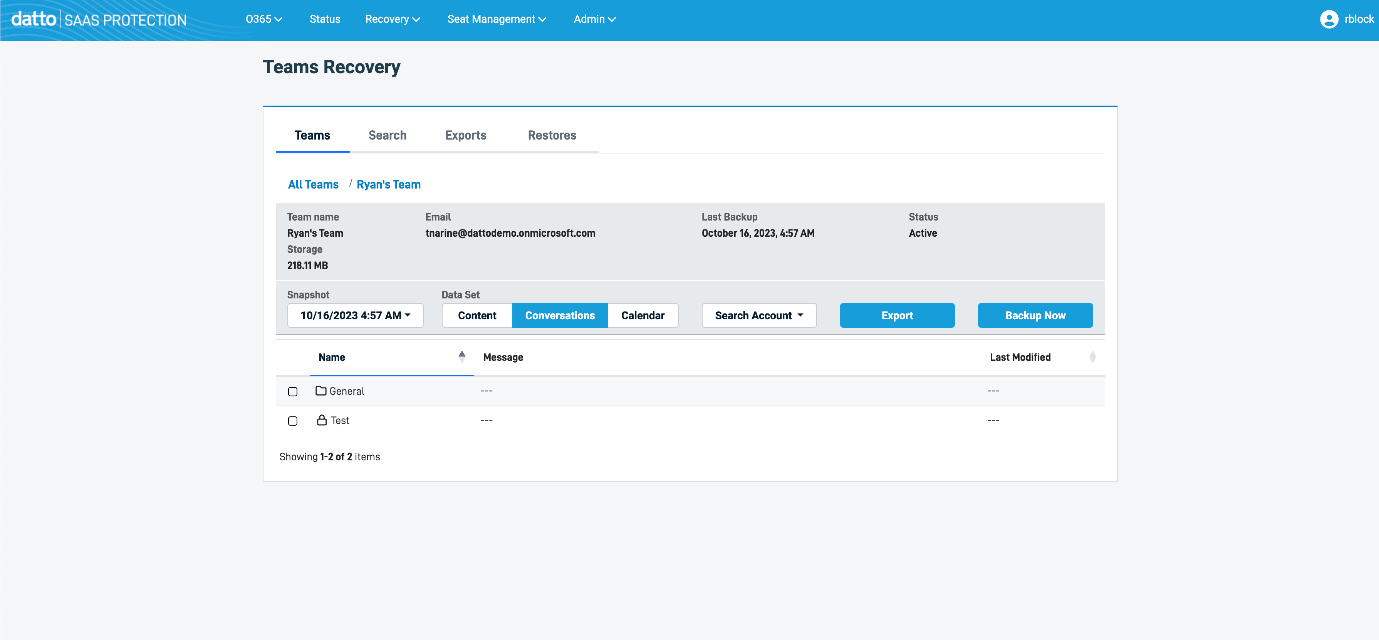1379x640 pixels.
Task: Open the Snapshot date dropdown
Action: tap(355, 315)
